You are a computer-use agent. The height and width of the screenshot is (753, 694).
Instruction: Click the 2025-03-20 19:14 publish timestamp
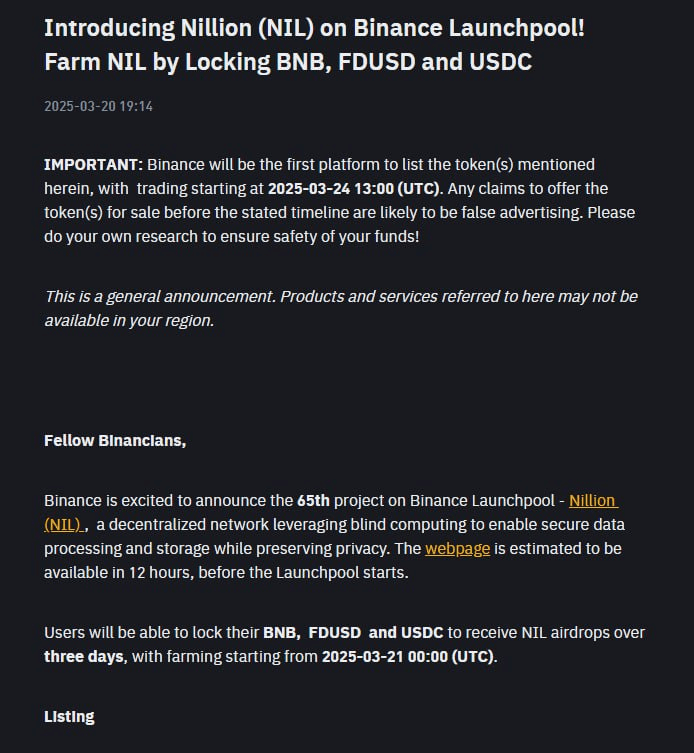(98, 106)
